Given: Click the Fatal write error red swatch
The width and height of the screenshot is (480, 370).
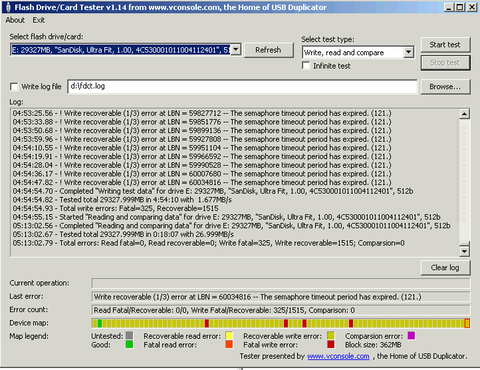Looking at the screenshot, I should [x=331, y=344].
